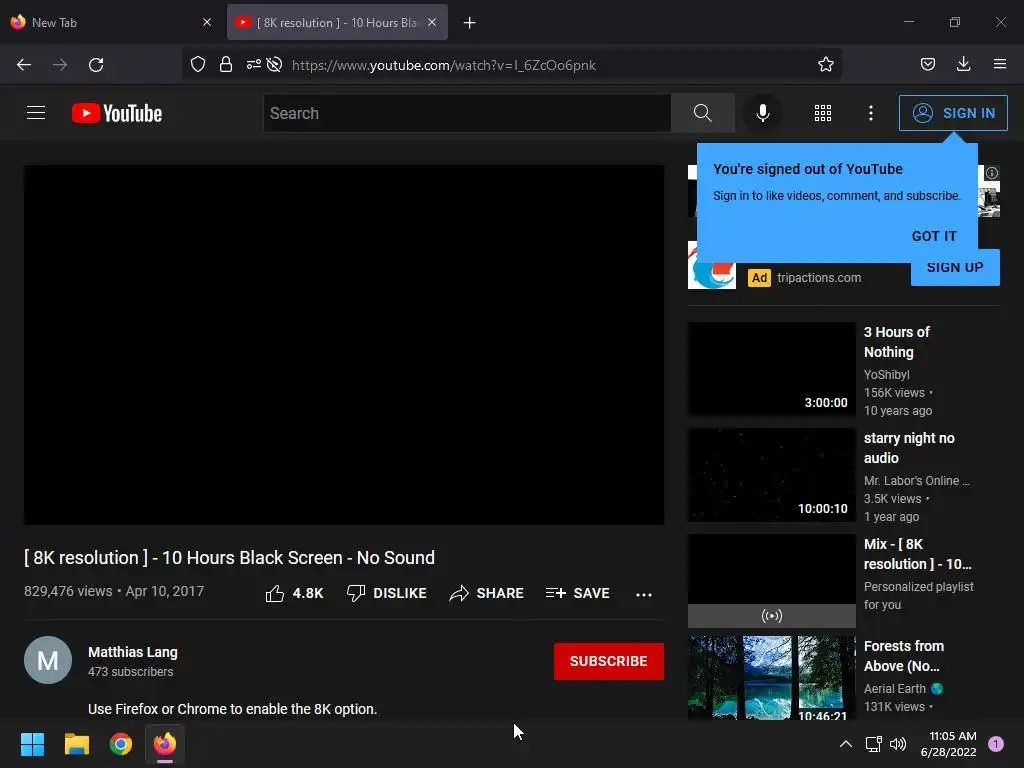Open site permissions icon in address bar
The height and width of the screenshot is (768, 1024).
pyautogui.click(x=253, y=65)
